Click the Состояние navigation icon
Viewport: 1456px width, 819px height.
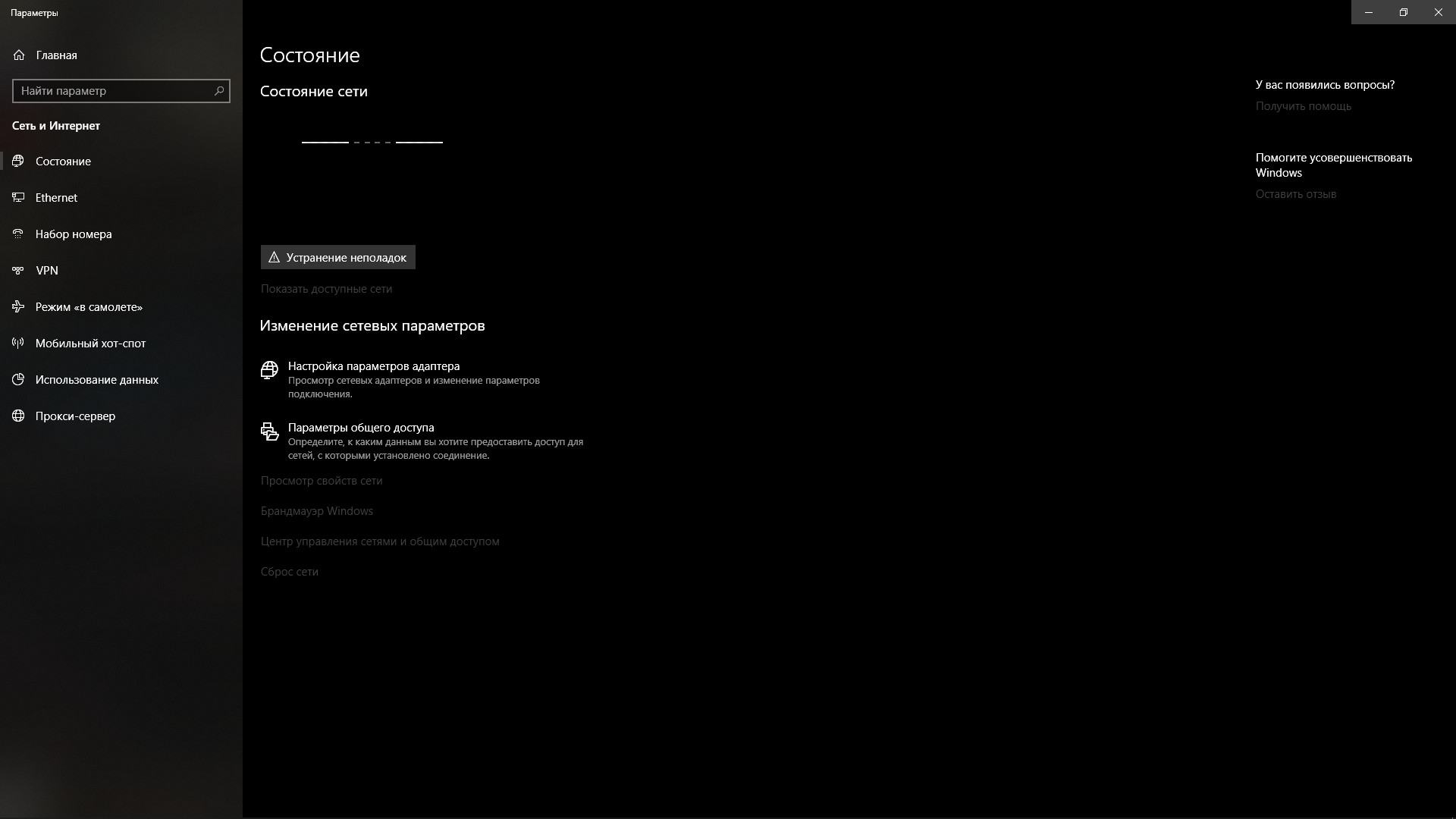(x=18, y=160)
